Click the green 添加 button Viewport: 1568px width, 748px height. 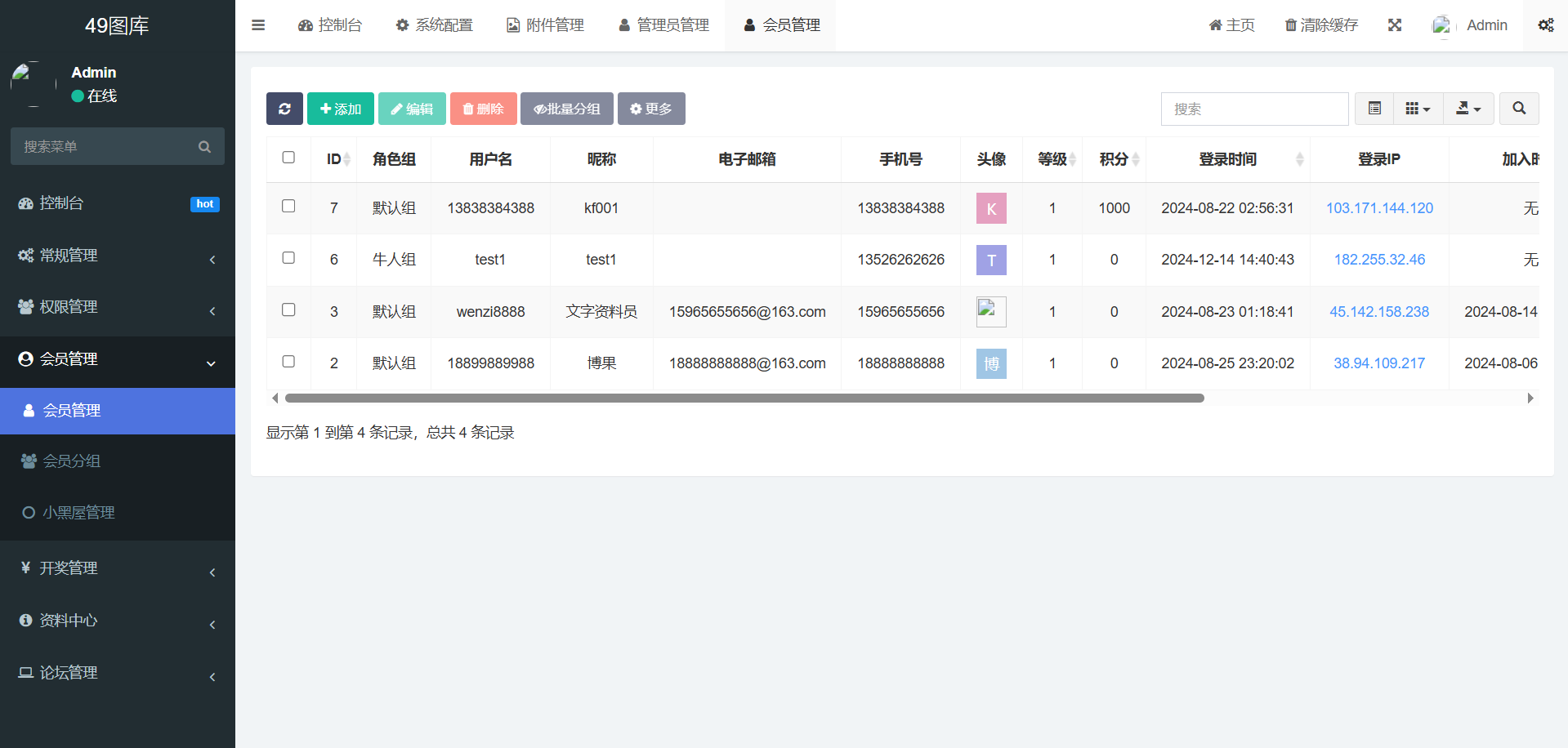[341, 109]
